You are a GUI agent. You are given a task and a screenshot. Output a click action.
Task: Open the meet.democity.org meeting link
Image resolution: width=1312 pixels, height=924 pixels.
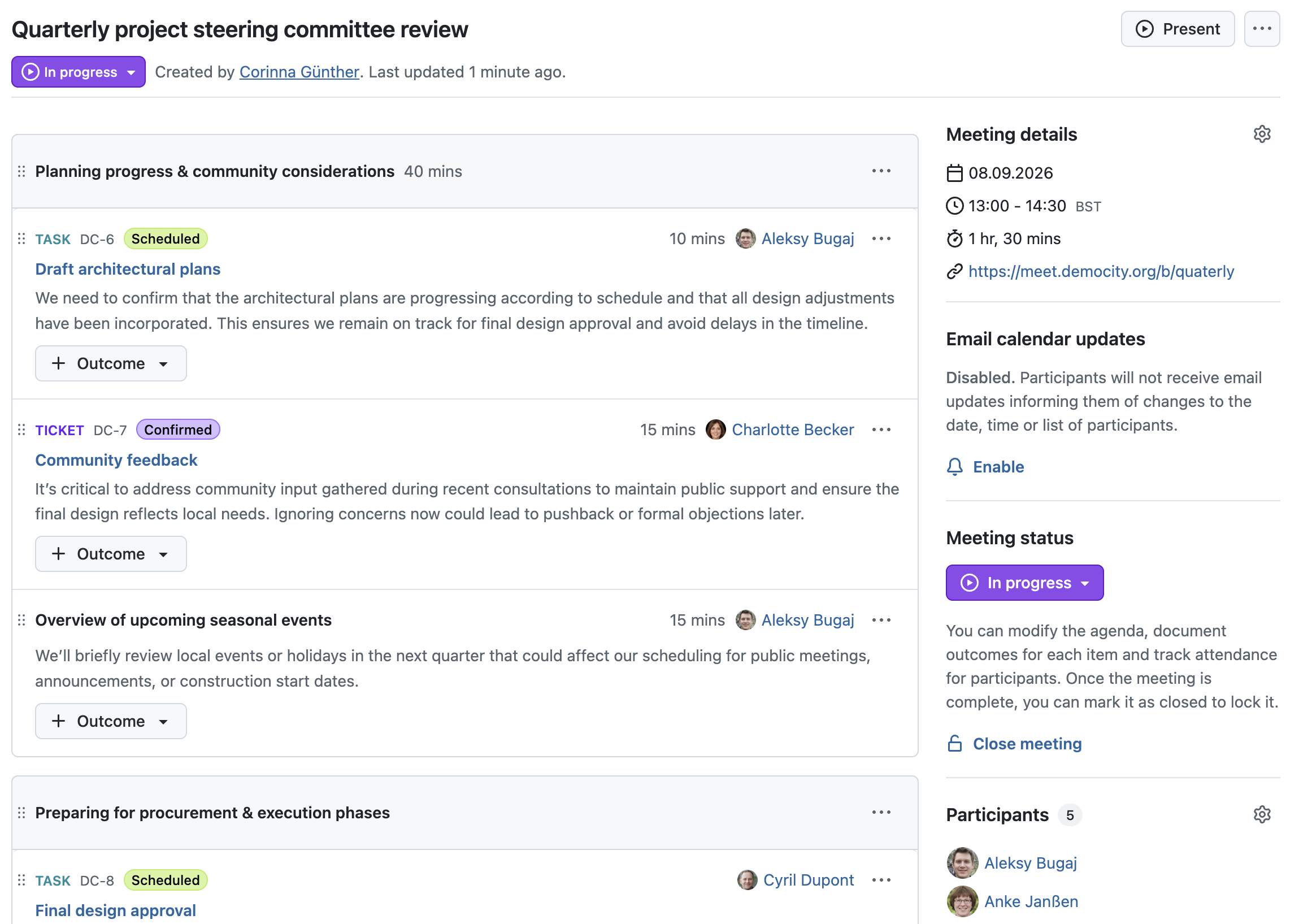(x=1101, y=271)
